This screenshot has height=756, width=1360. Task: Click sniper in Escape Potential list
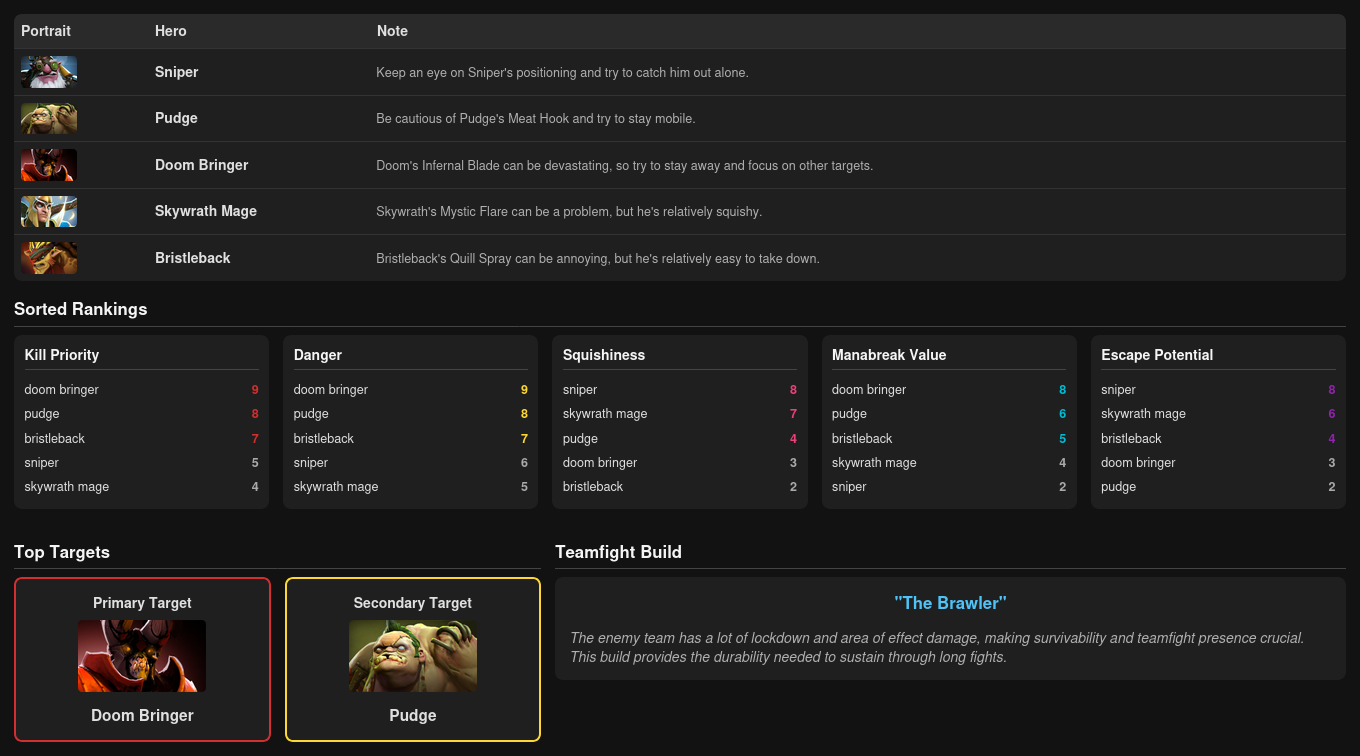tap(1118, 390)
